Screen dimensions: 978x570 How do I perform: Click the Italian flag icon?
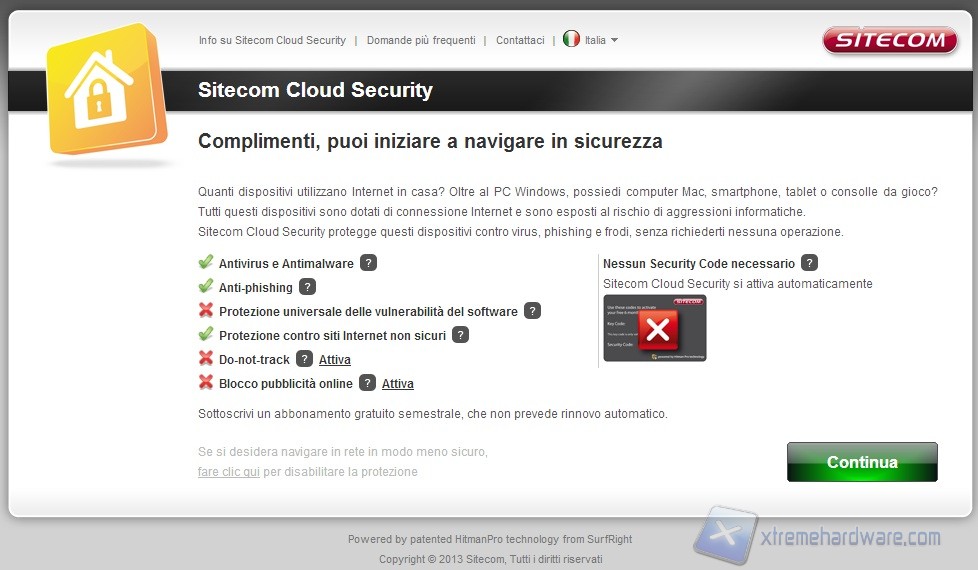tap(571, 39)
